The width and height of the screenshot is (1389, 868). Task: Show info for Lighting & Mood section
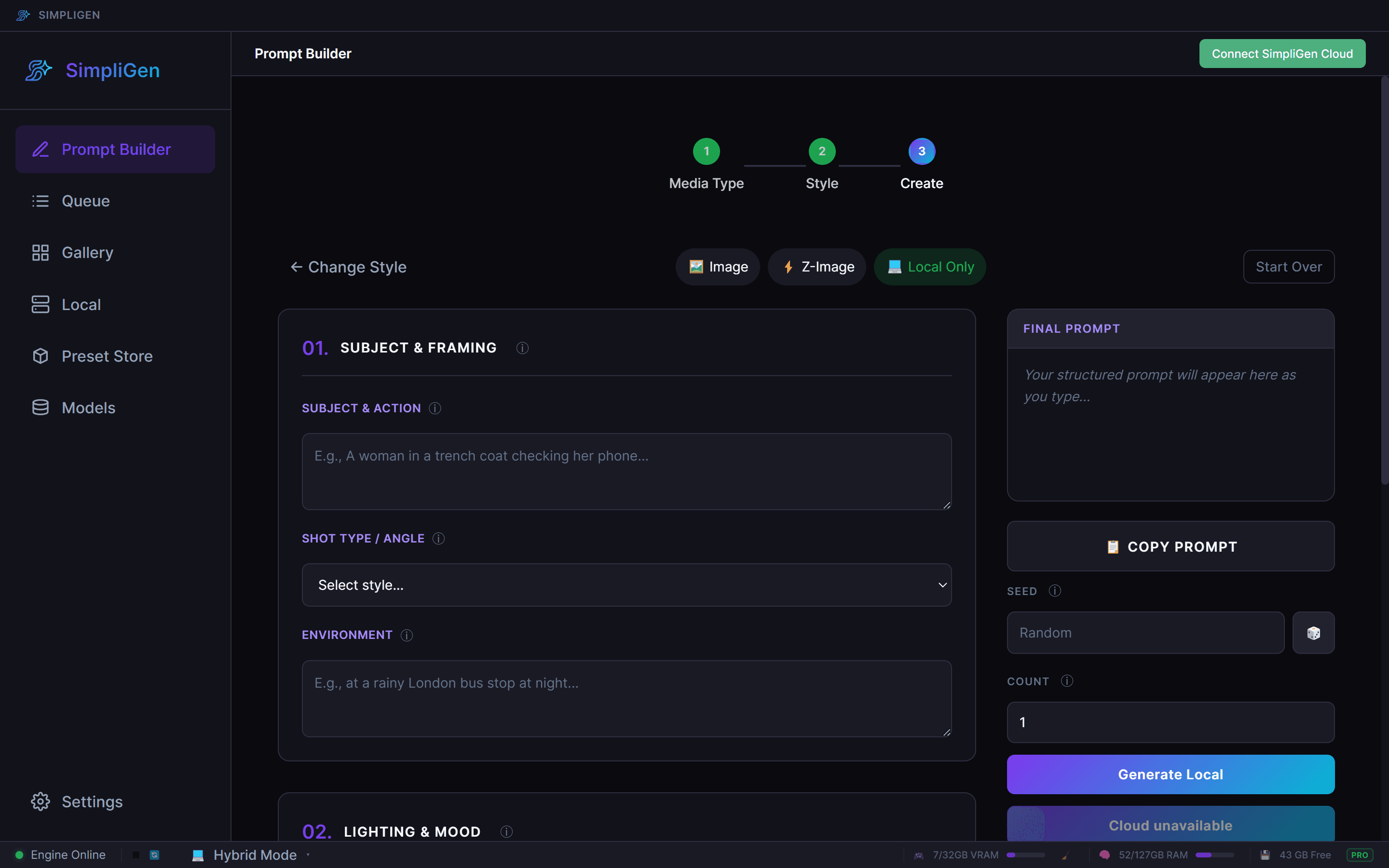coord(506,832)
